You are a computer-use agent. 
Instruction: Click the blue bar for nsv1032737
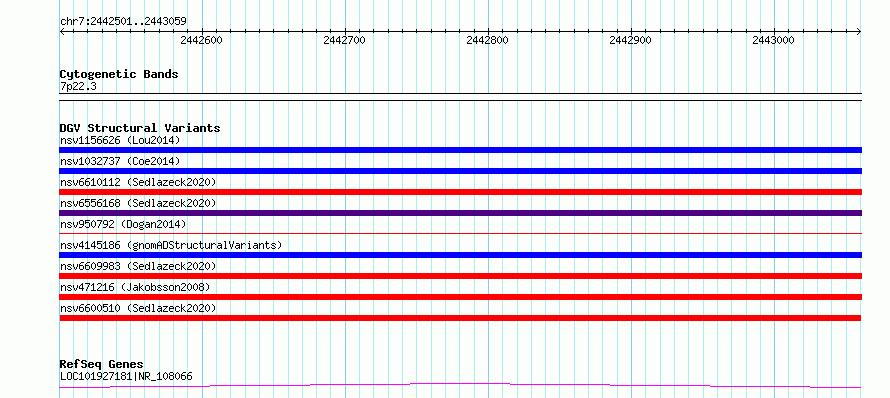tap(460, 171)
